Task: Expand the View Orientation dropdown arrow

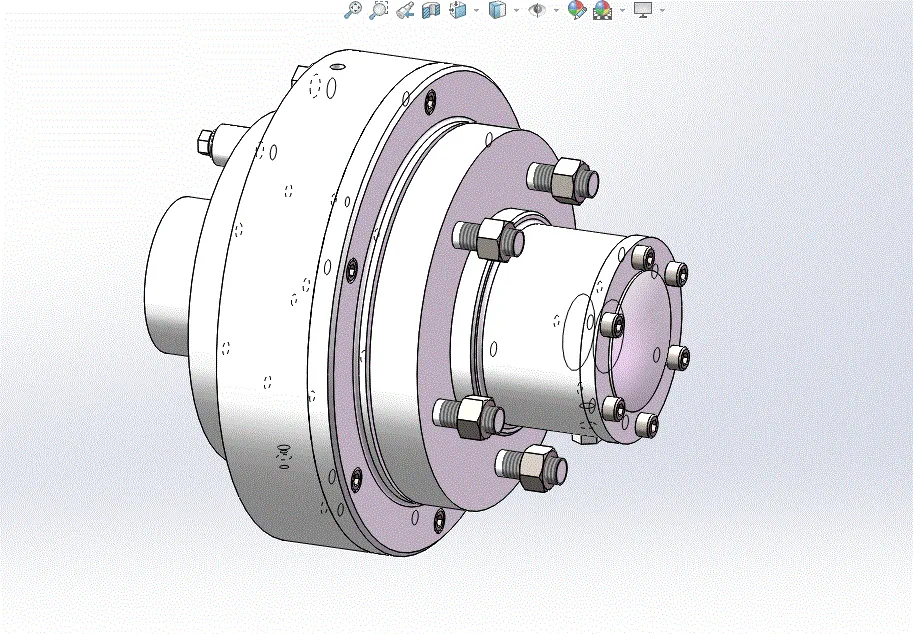Action: click(476, 10)
